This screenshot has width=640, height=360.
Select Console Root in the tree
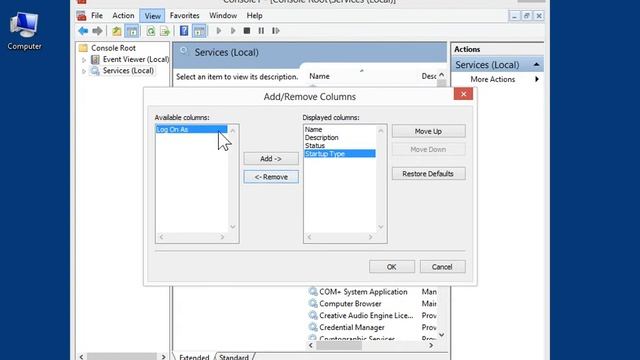(x=113, y=48)
